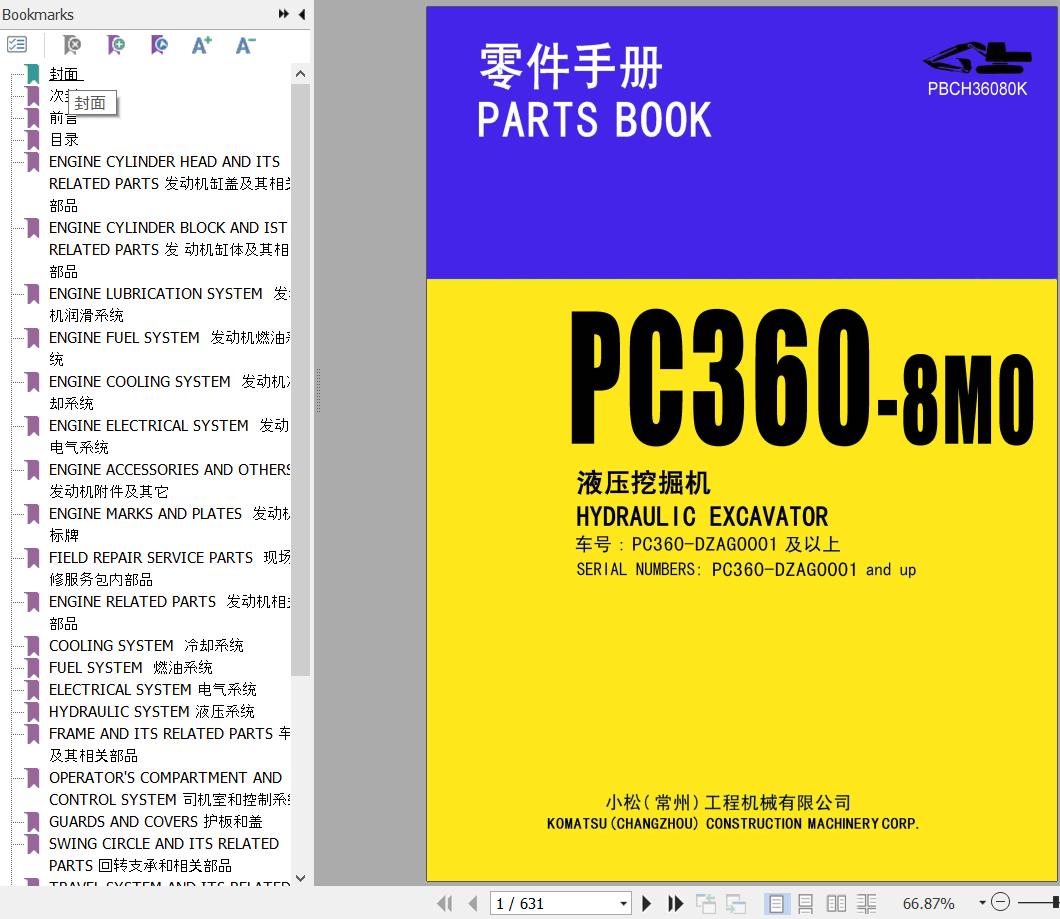Image resolution: width=1060 pixels, height=919 pixels.
Task: Select two-page facing layout
Action: point(836,903)
